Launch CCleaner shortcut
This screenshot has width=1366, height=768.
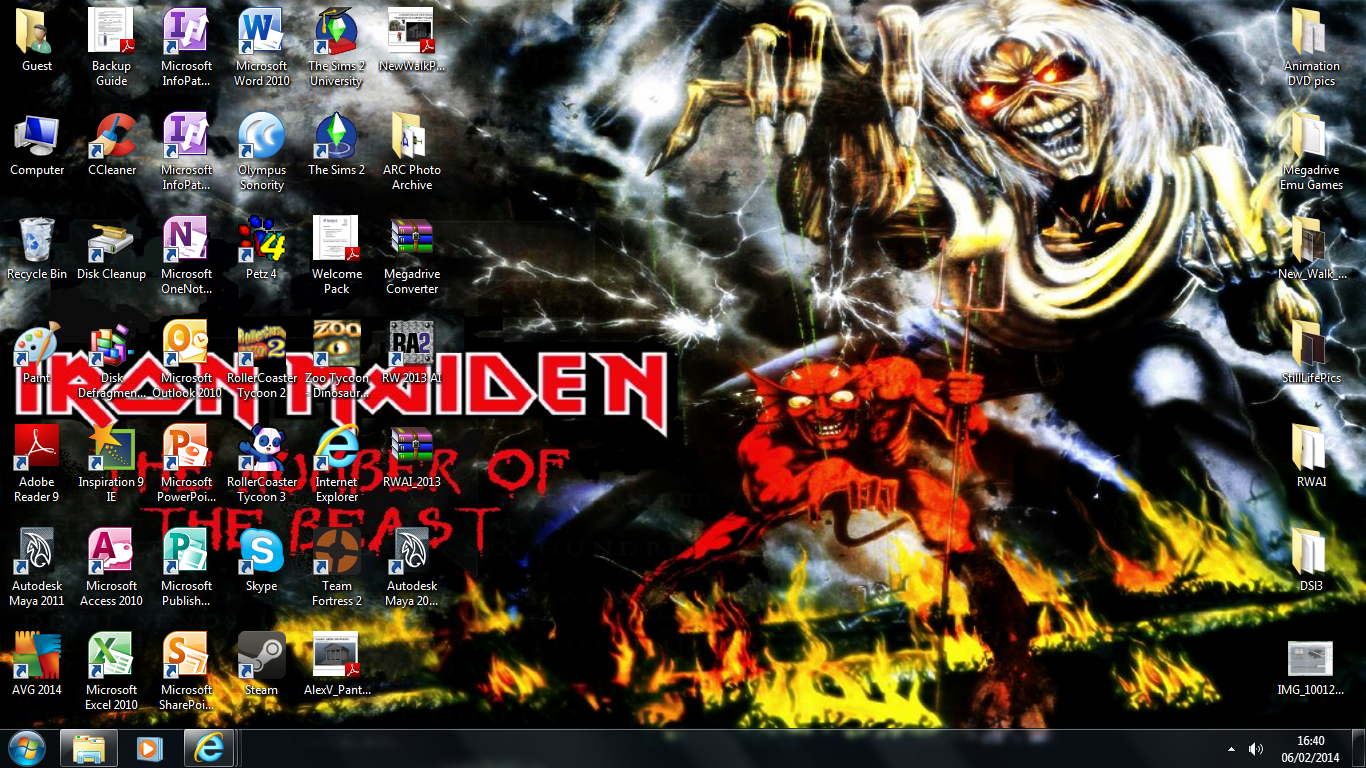click(x=112, y=146)
